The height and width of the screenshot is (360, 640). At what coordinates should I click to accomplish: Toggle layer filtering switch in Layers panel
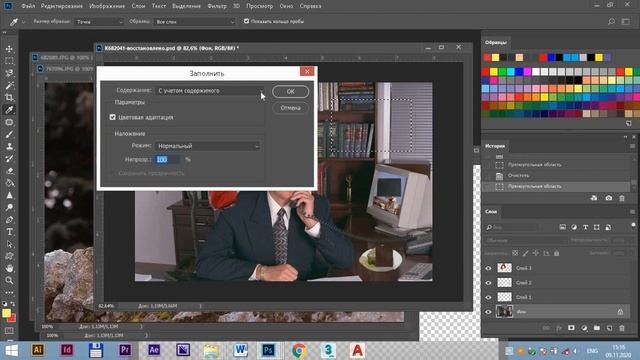pos(633,225)
